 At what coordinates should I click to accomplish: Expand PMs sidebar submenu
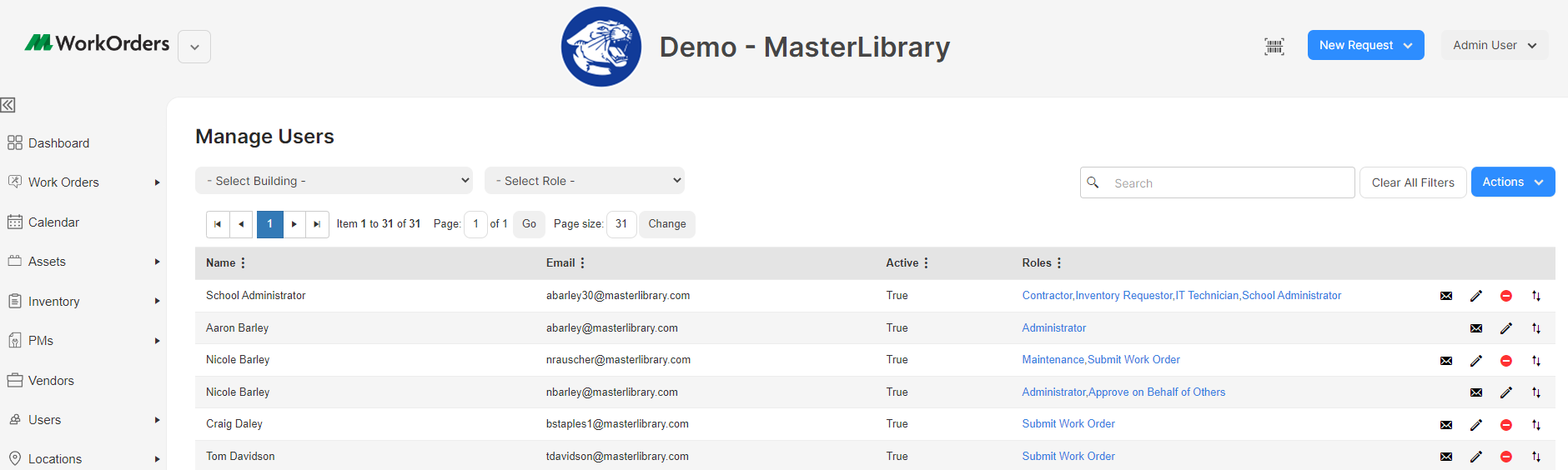(x=157, y=341)
